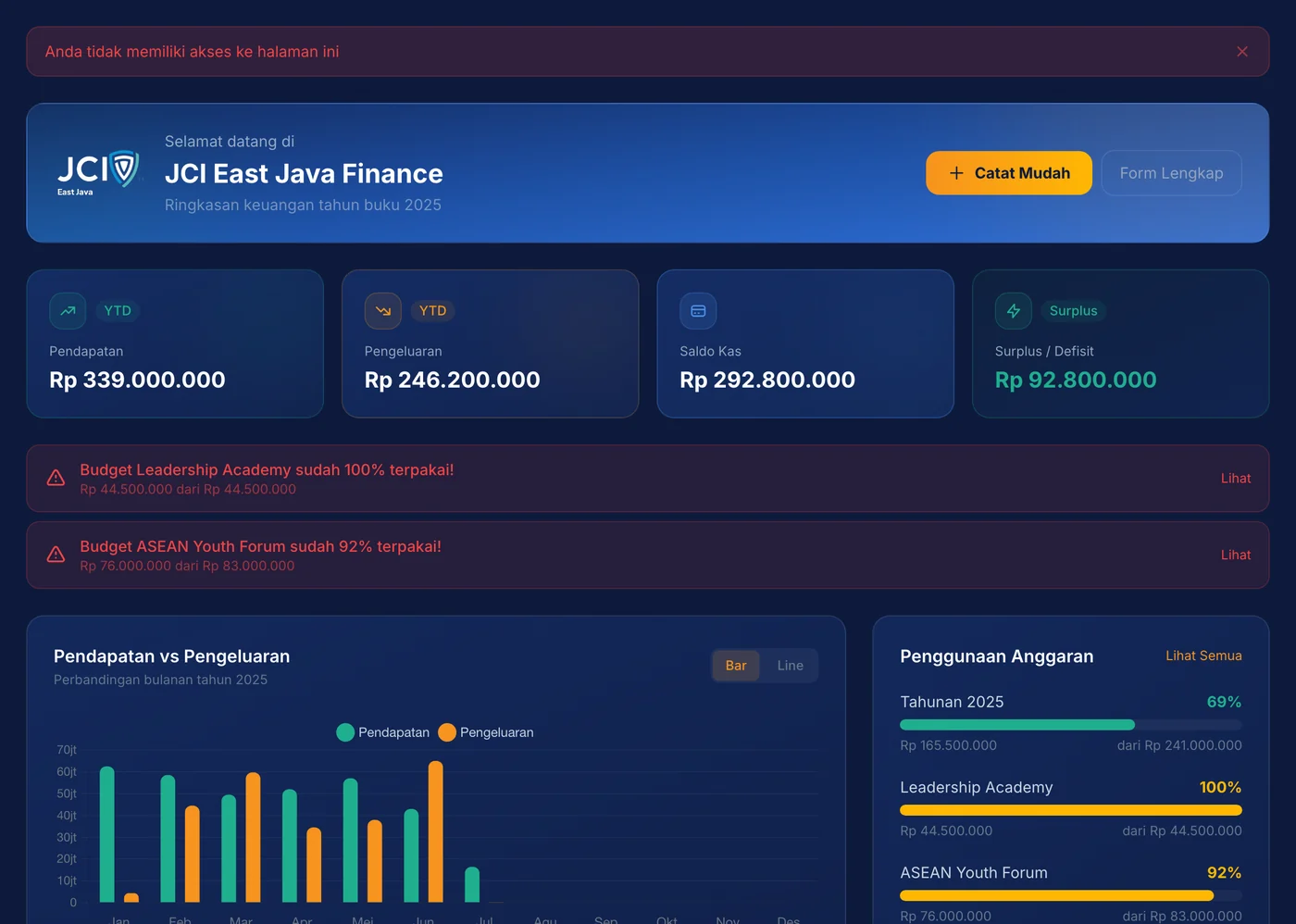Viewport: 1296px width, 924px height.
Task: Click the green January Pendapatan bar
Action: coord(106,834)
